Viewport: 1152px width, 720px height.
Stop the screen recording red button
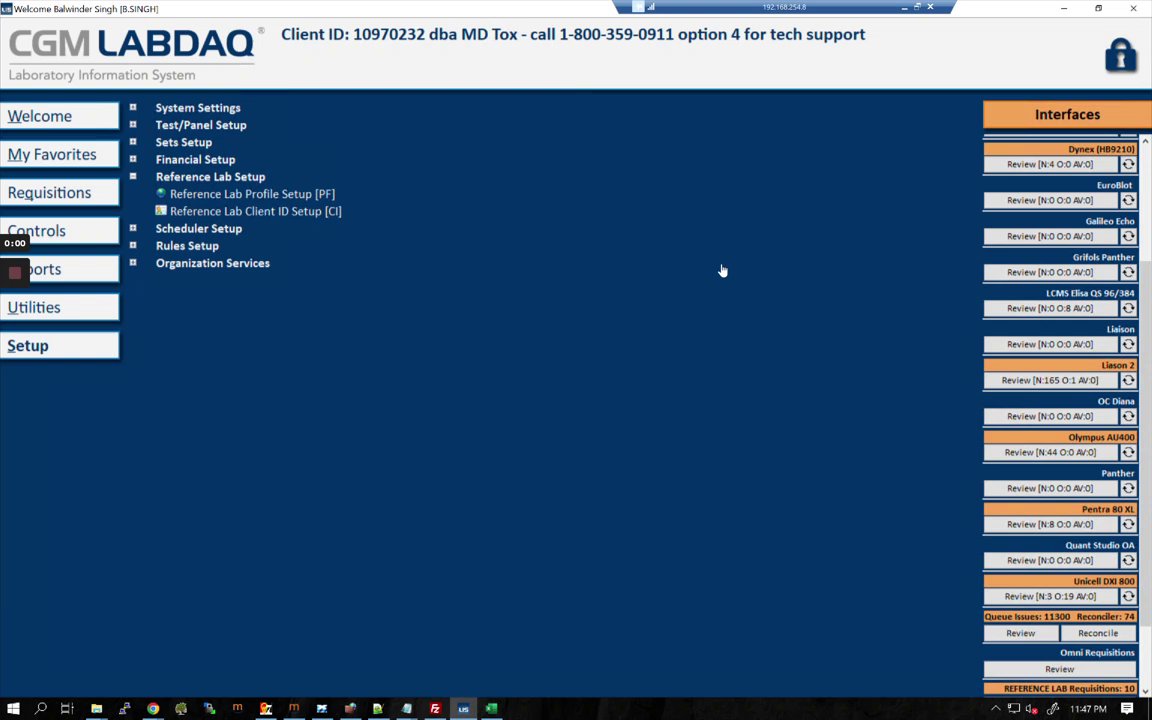(15, 273)
